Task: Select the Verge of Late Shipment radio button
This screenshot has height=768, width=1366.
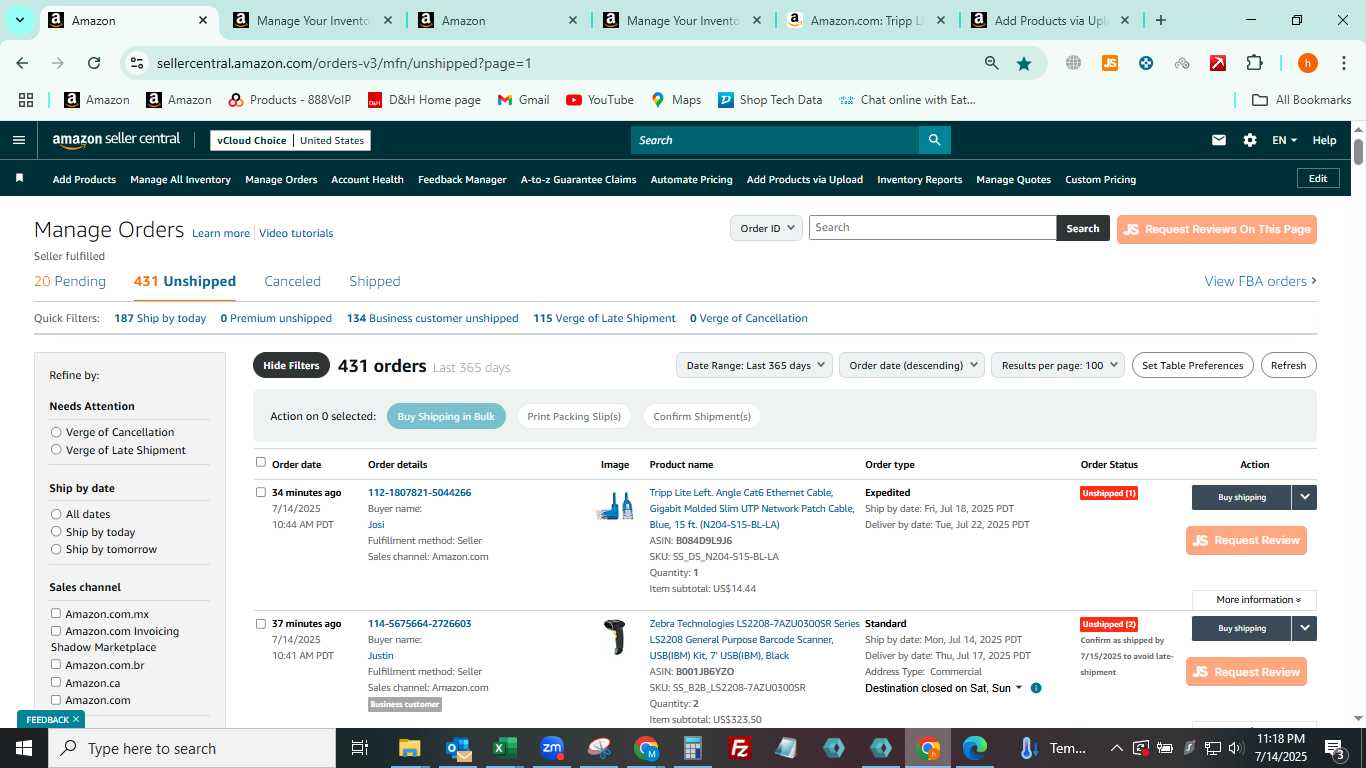Action: point(56,450)
